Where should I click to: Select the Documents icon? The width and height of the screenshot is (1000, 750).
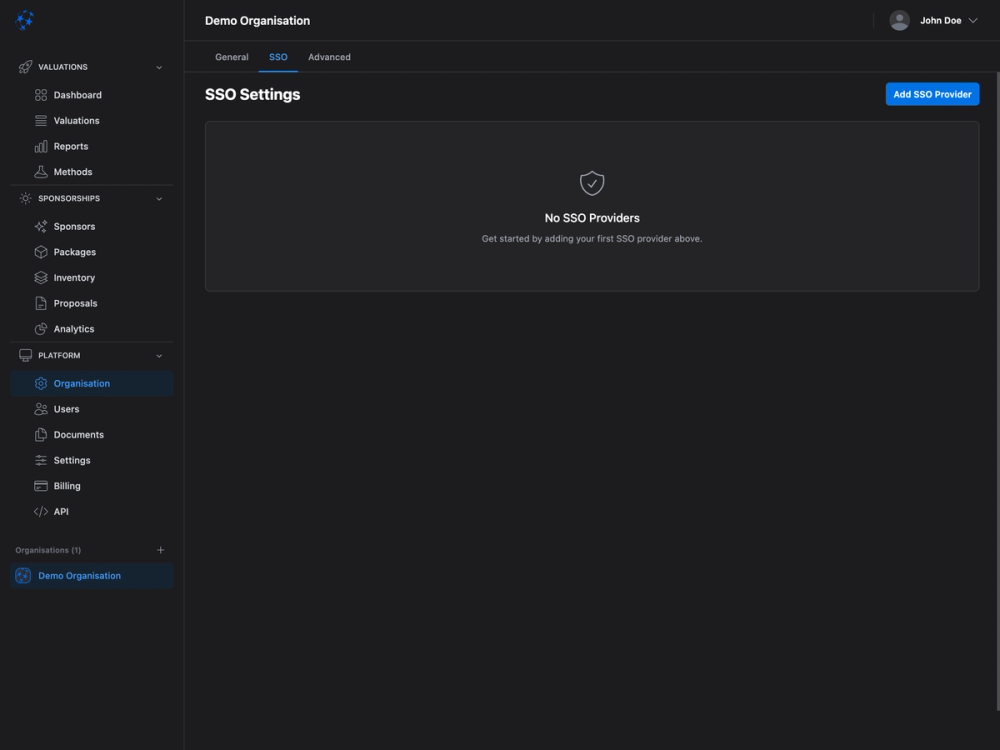pyautogui.click(x=40, y=434)
